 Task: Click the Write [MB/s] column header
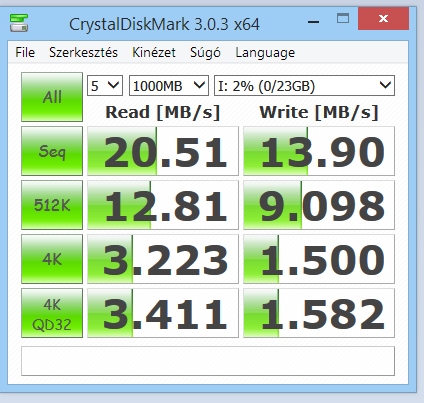[319, 112]
